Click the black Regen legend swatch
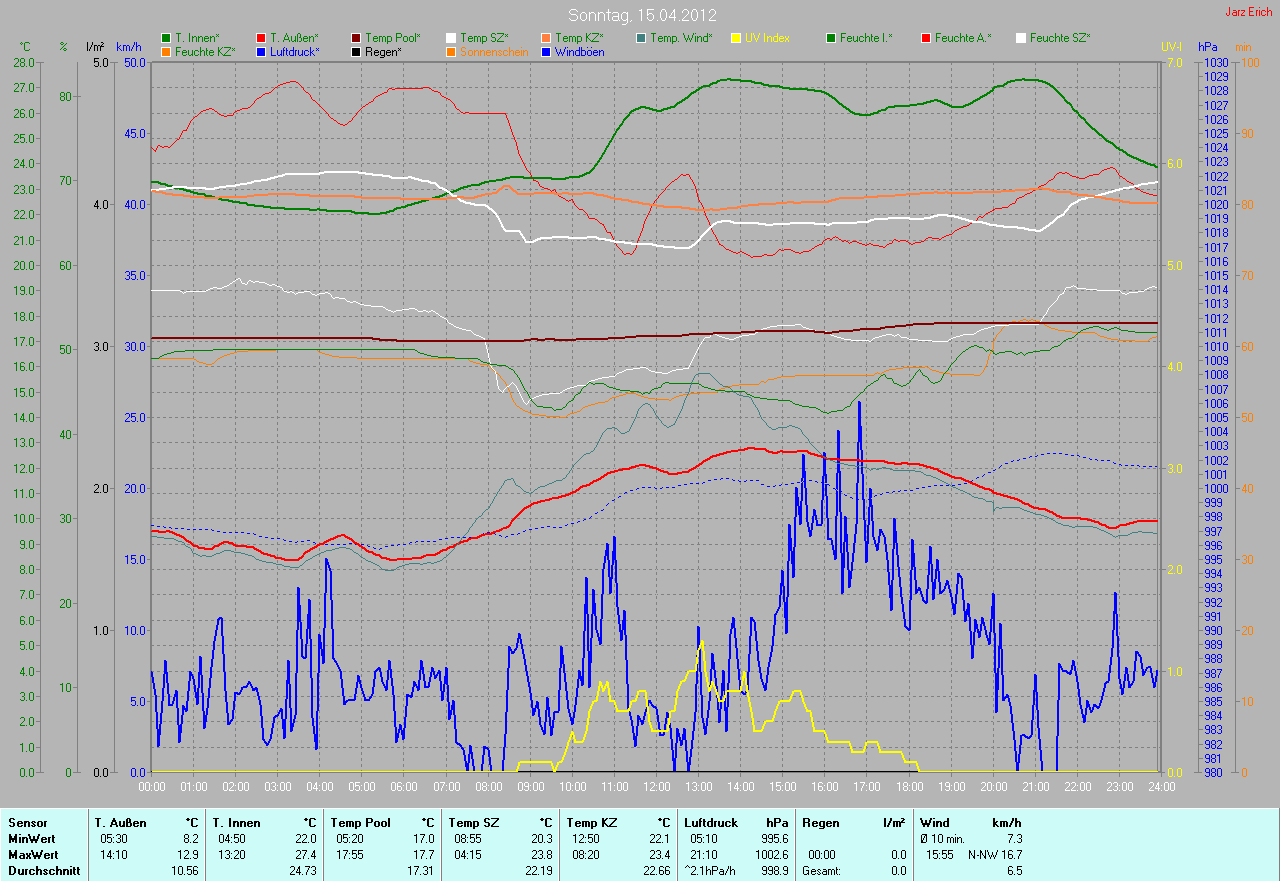This screenshot has height=881, width=1280. coord(356,52)
